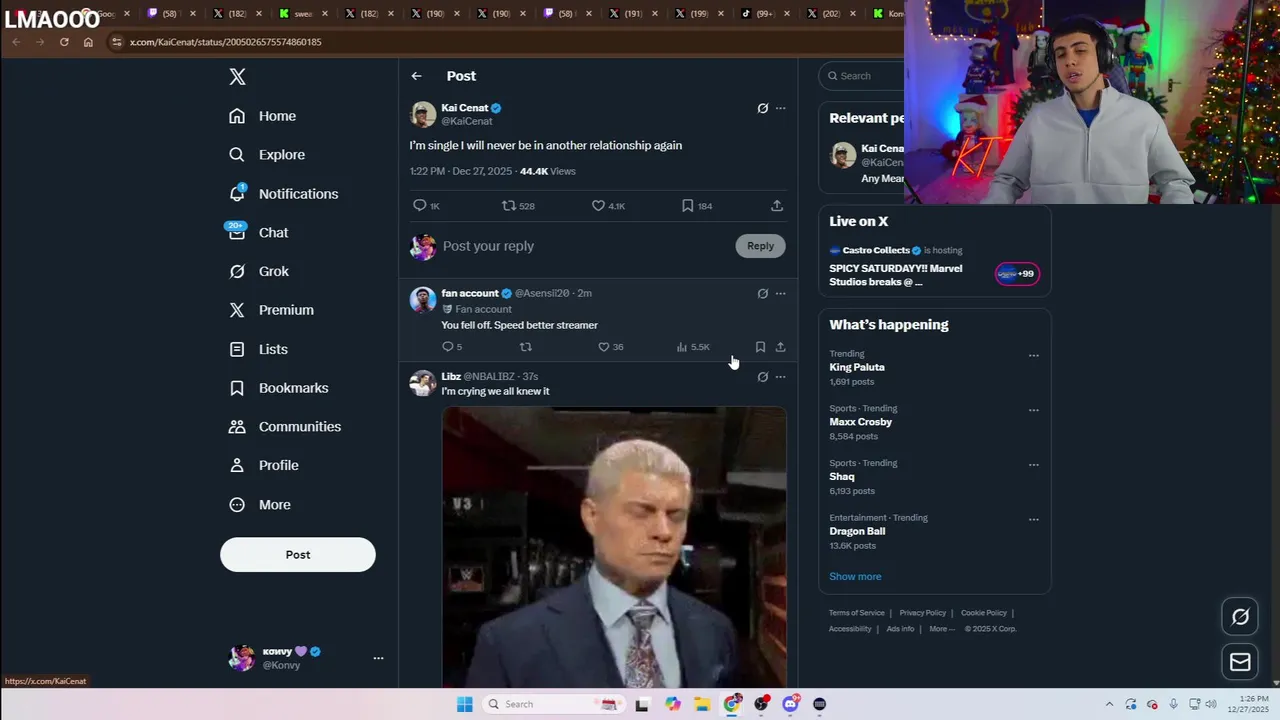Viewport: 1280px width, 720px height.
Task: Click browser home button
Action: coord(88,42)
